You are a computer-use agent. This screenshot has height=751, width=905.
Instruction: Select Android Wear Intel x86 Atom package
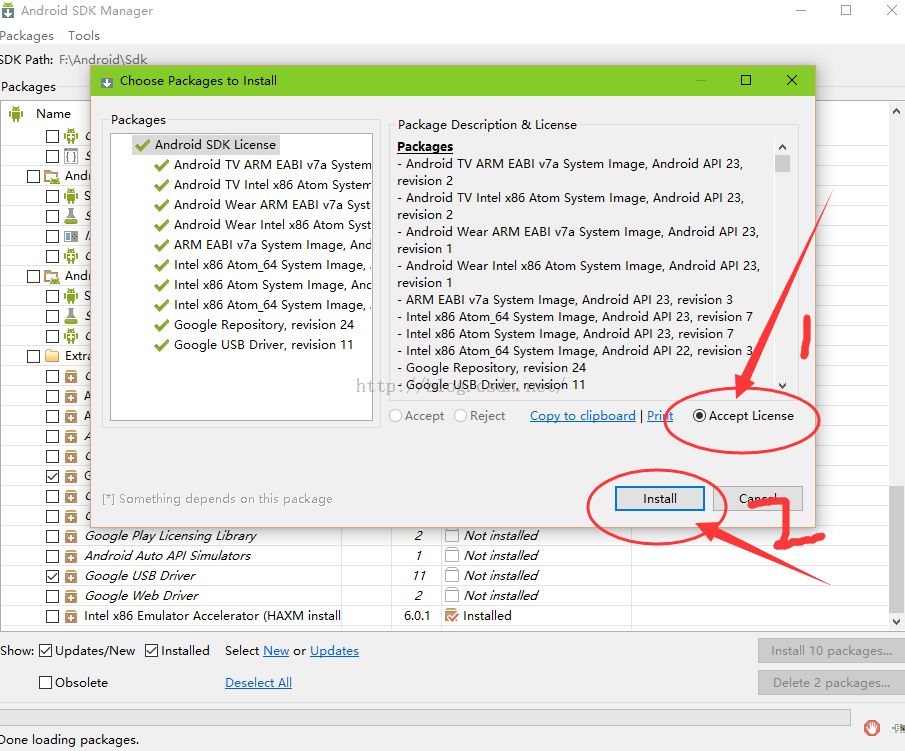point(272,225)
